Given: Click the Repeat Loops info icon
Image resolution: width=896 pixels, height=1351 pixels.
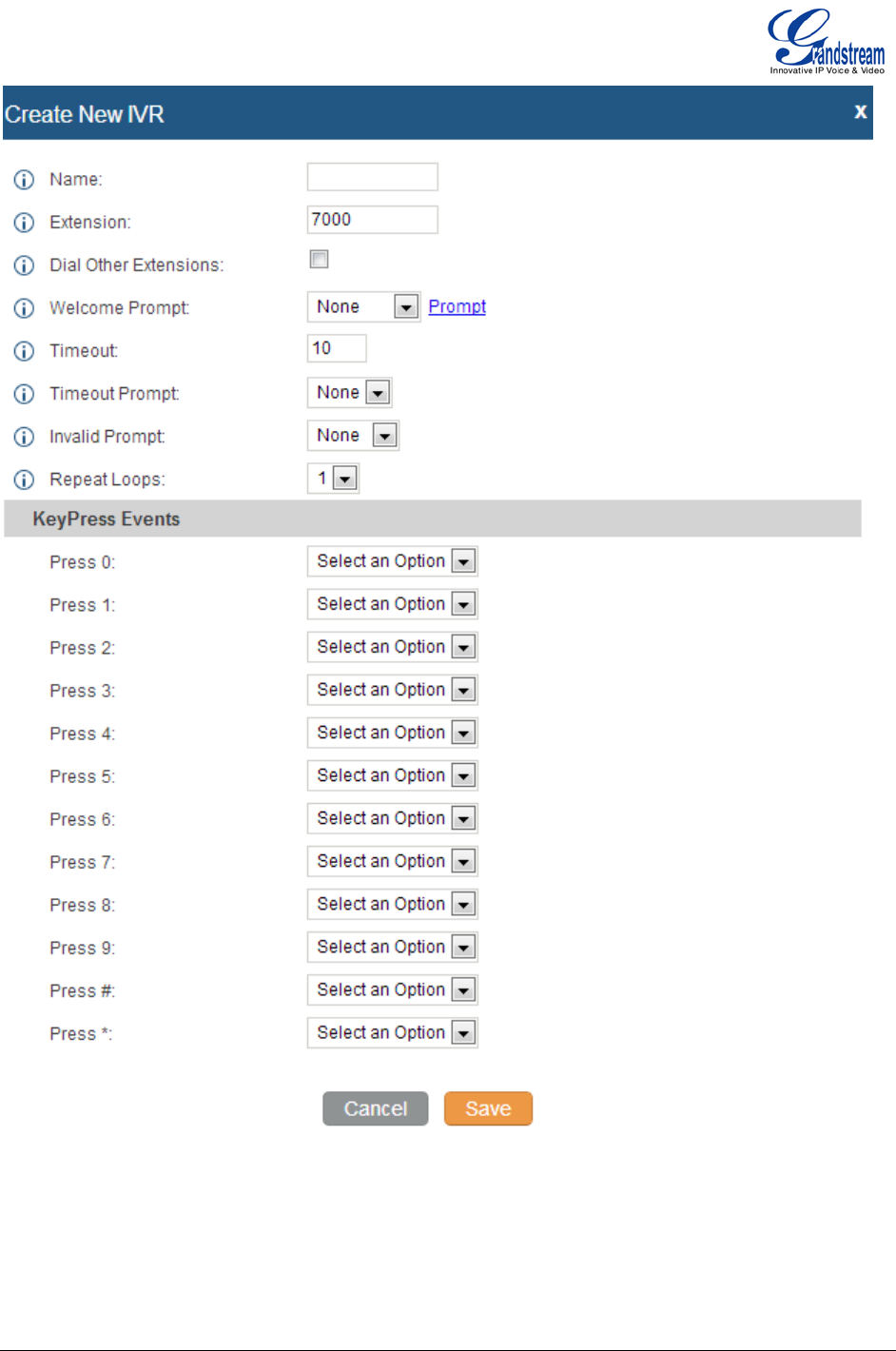Looking at the screenshot, I should [x=24, y=480].
